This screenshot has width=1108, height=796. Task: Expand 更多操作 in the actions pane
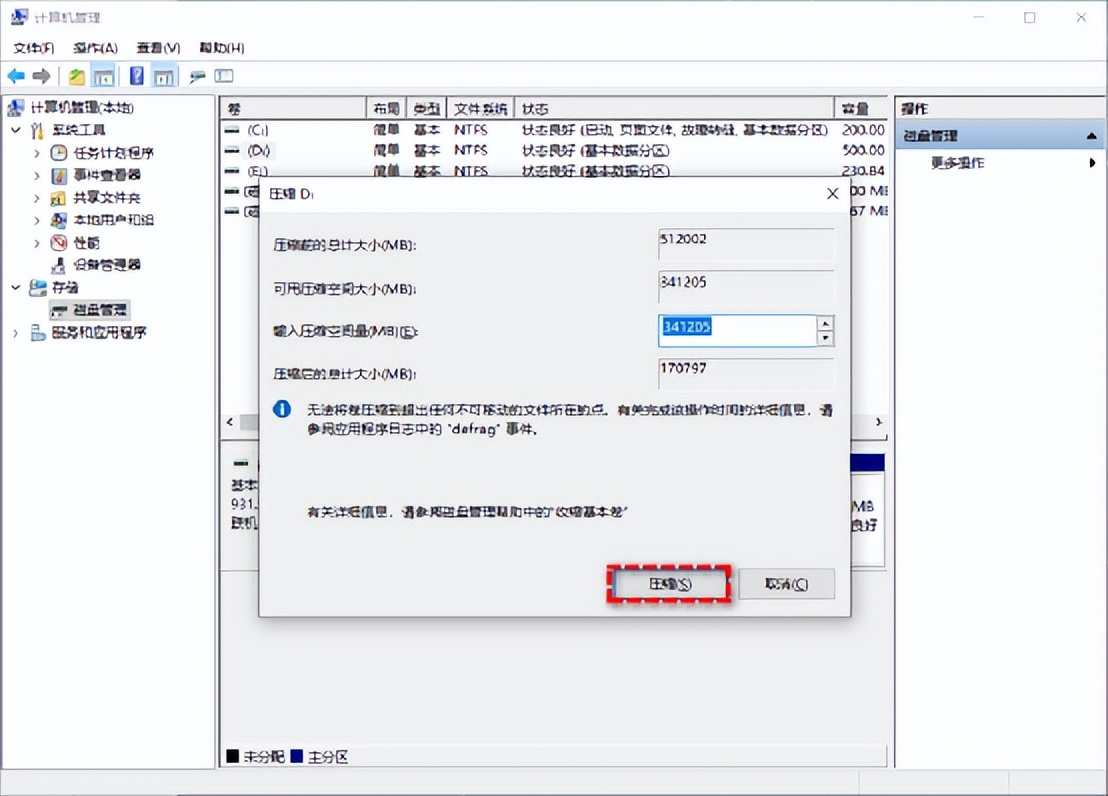click(x=958, y=163)
